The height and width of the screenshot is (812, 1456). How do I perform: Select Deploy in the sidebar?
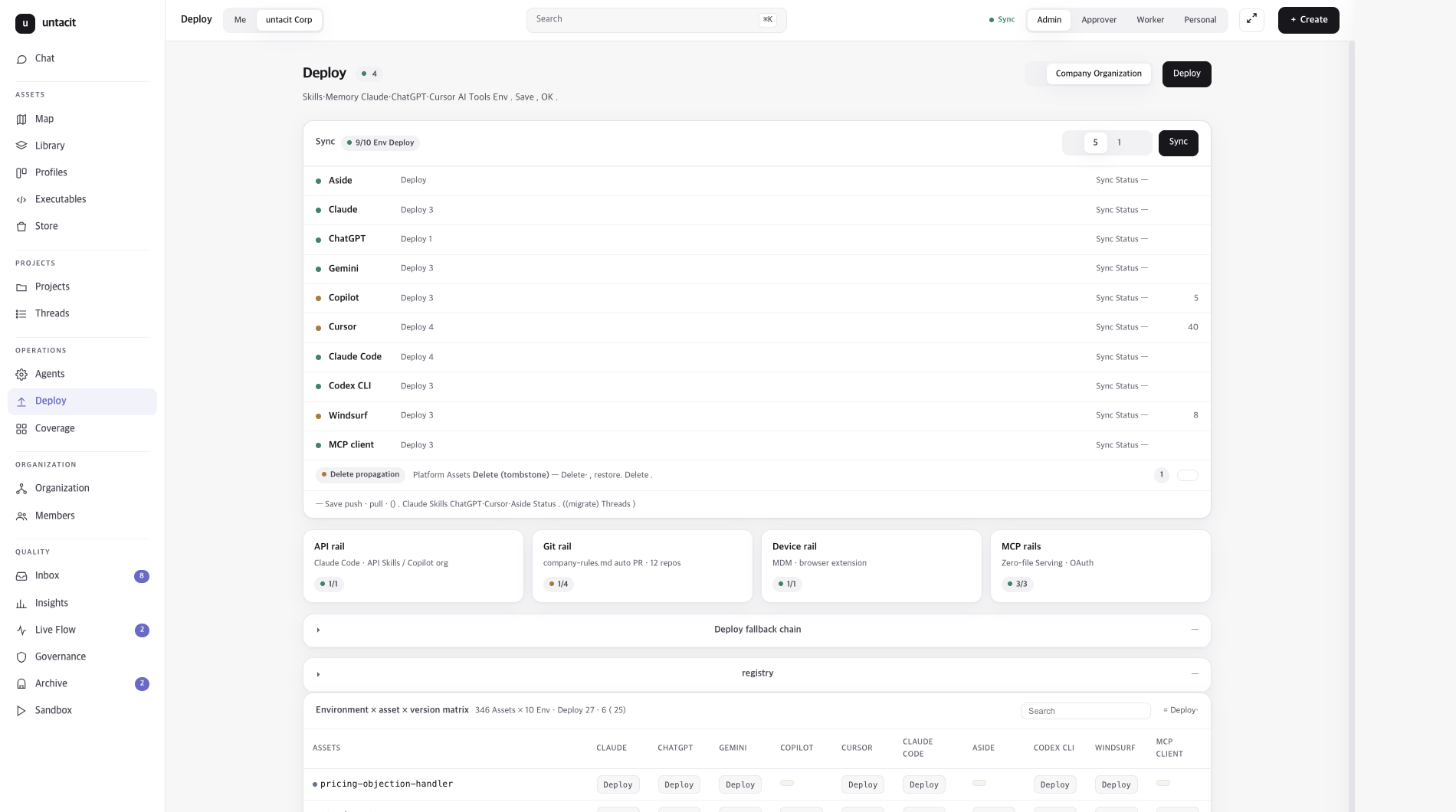point(82,401)
